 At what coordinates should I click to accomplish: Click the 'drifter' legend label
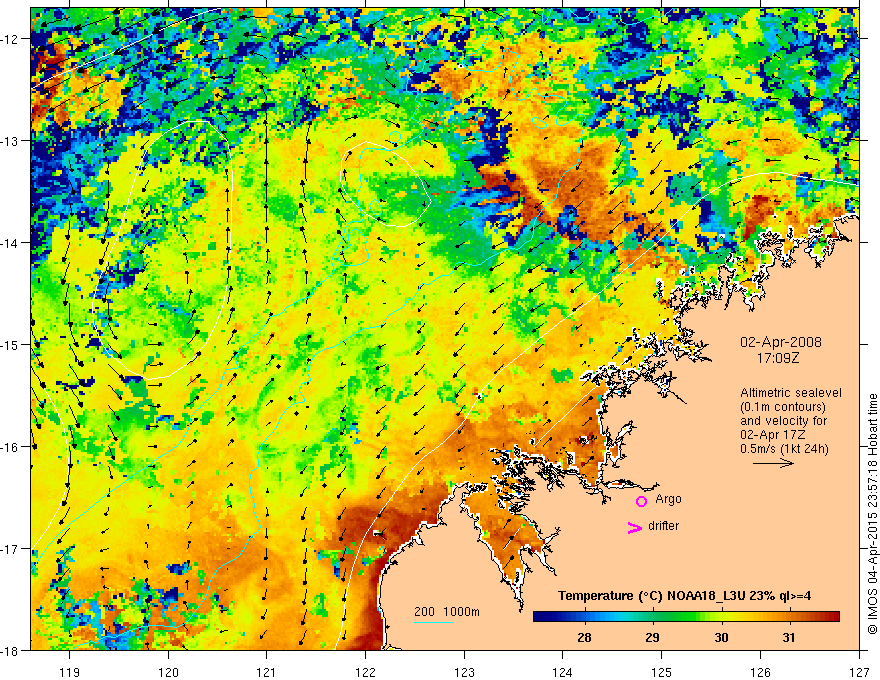[x=663, y=526]
